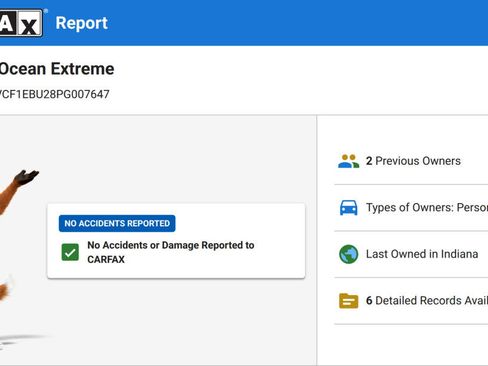Click the globe location icon

click(x=349, y=254)
